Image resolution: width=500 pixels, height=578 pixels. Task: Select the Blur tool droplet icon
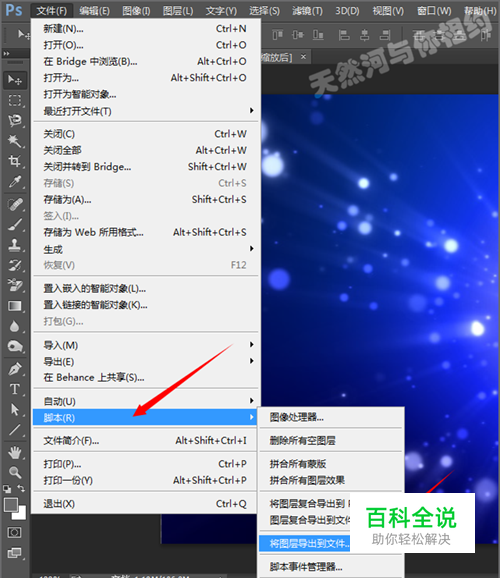pos(15,326)
